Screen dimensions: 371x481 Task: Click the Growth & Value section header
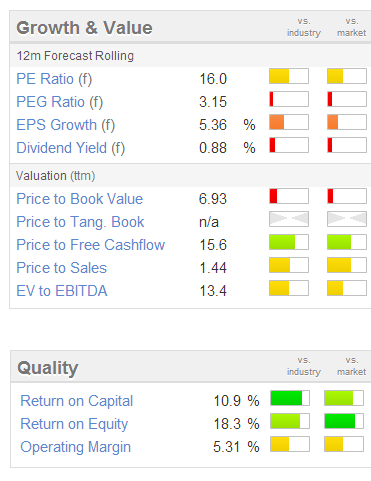pos(84,28)
